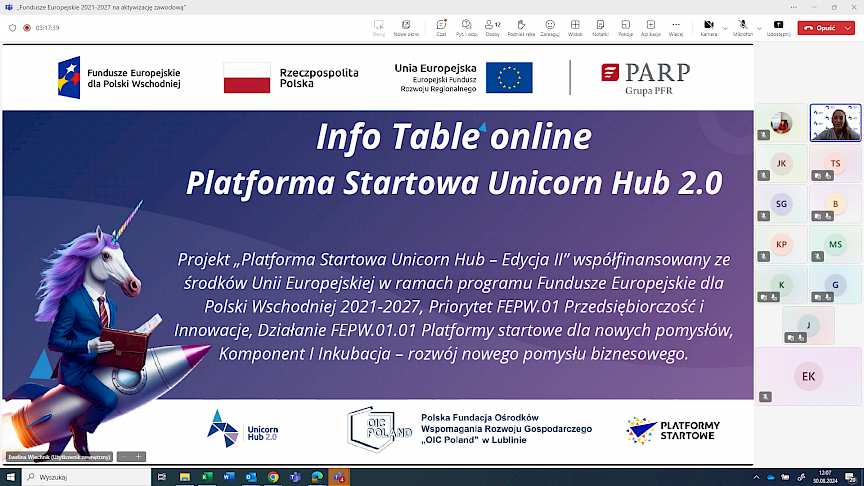Screen dimensions: 864x486
Task: Select participant tile KP
Action: pyautogui.click(x=781, y=245)
